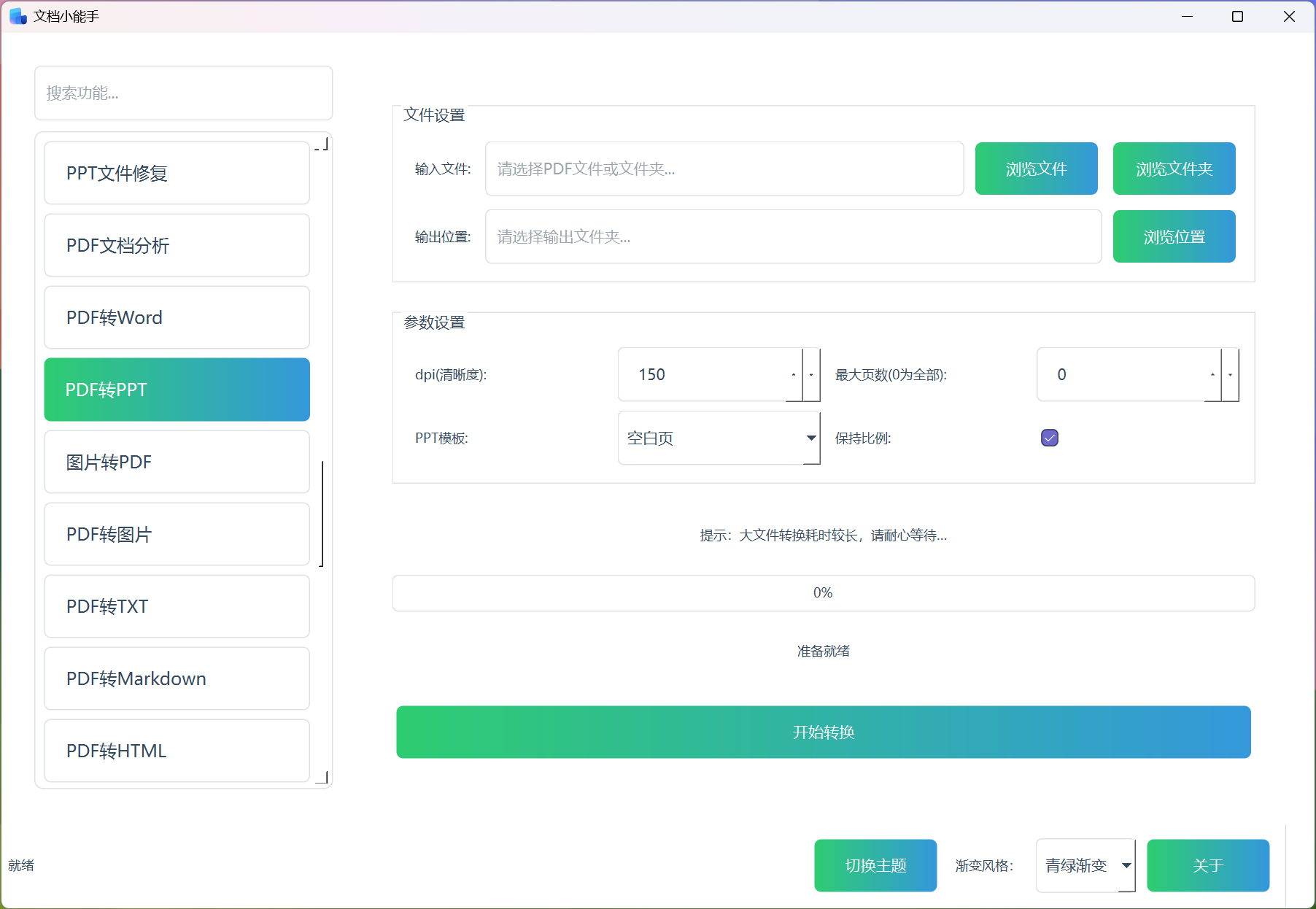Click the 搜索功能 search field
This screenshot has width=1316, height=909.
(184, 93)
